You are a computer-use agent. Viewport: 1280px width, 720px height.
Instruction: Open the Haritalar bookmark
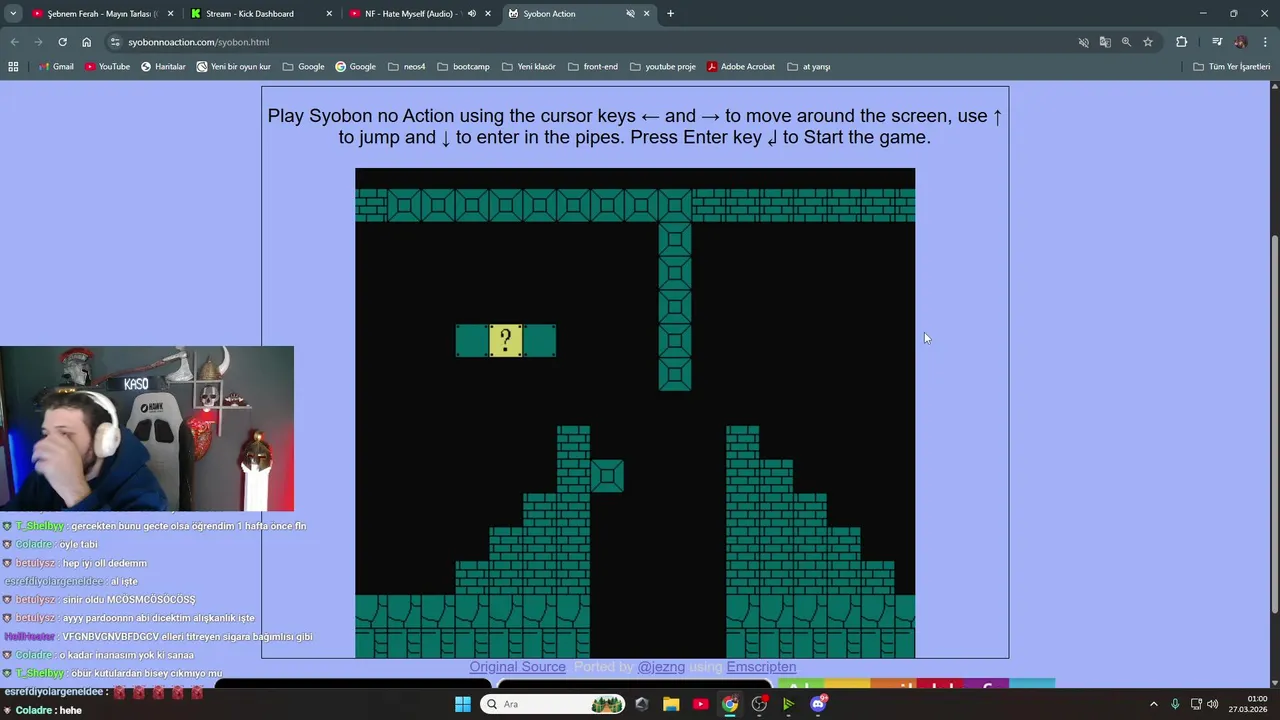163,67
